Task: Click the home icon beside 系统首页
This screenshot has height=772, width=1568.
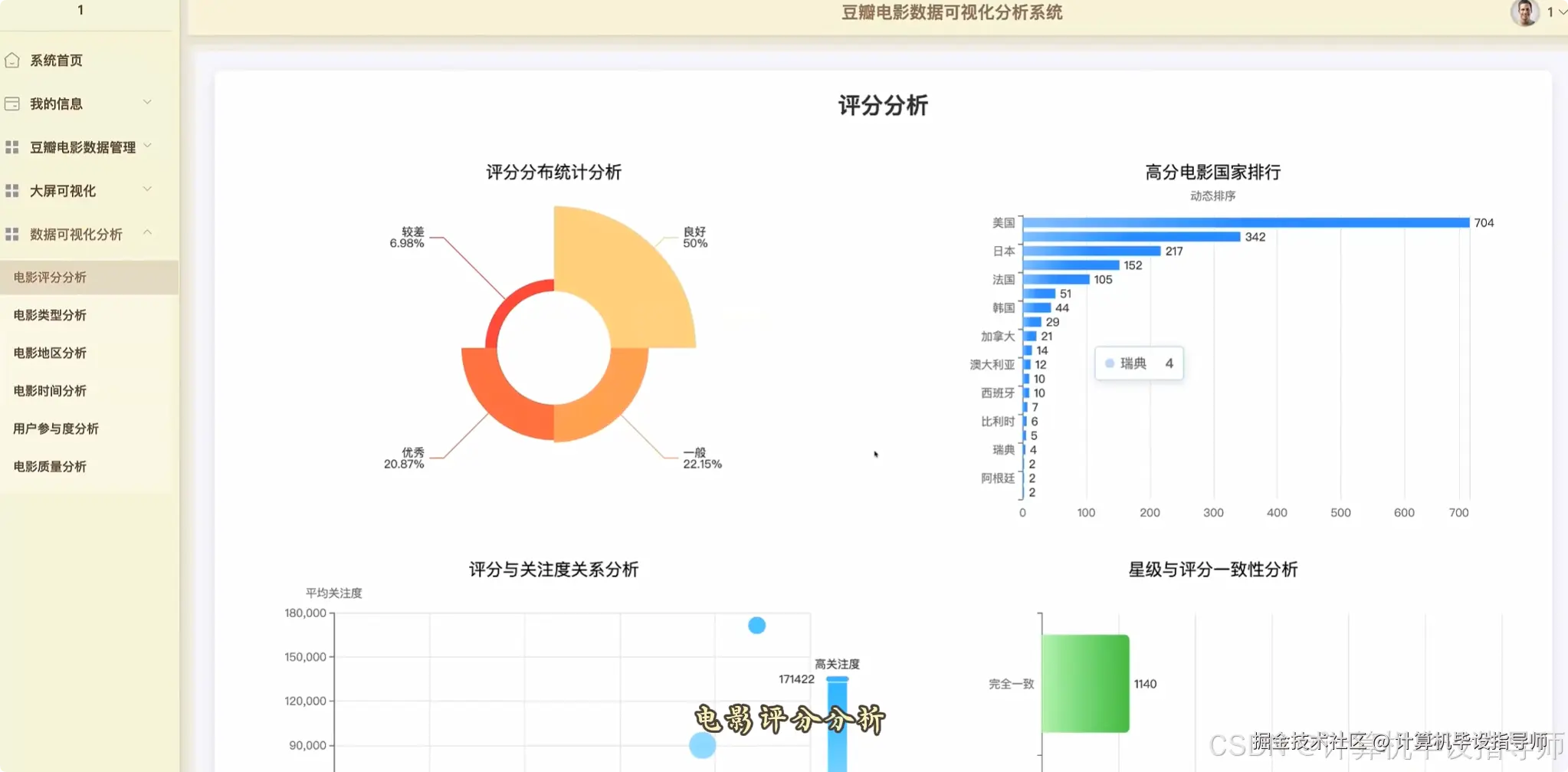Action: 11,59
